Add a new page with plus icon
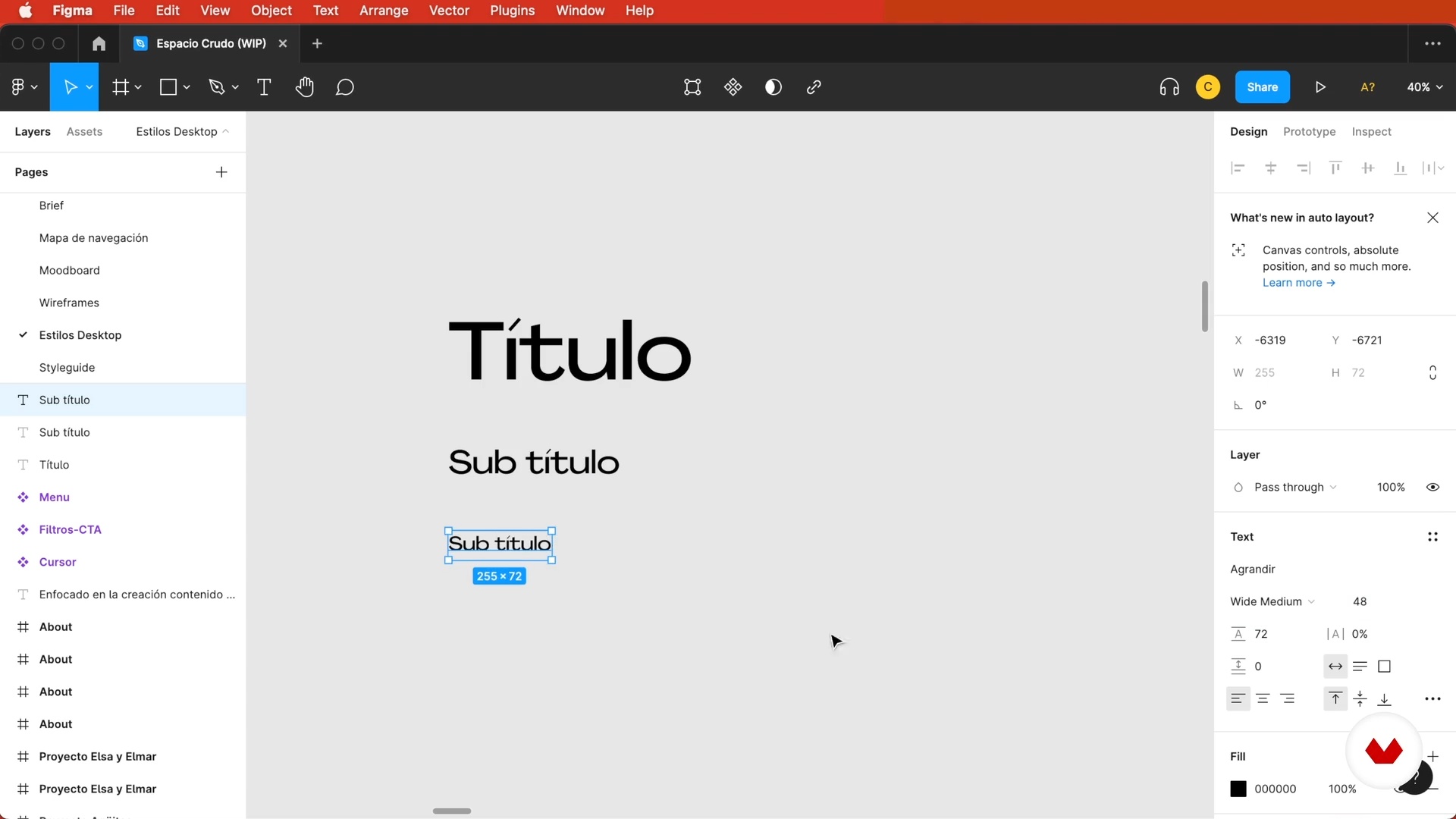This screenshot has height=819, width=1456. (x=221, y=172)
